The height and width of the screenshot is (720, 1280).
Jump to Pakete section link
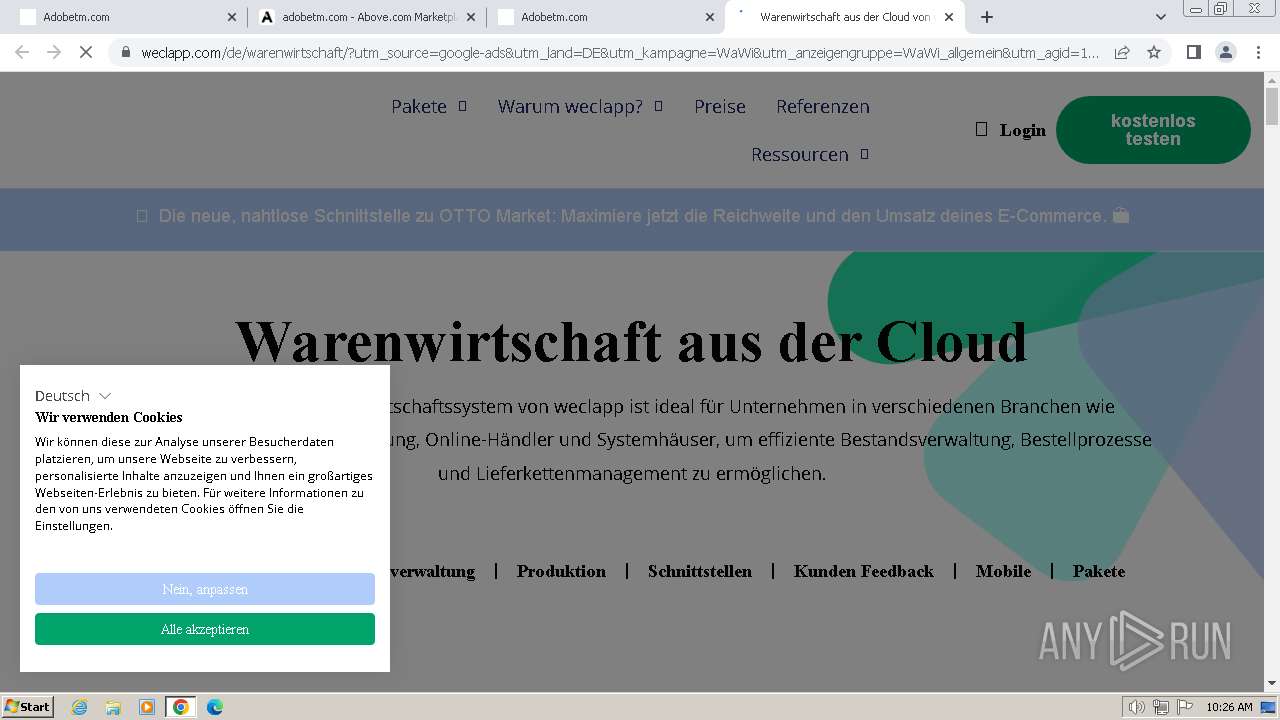tap(1099, 571)
